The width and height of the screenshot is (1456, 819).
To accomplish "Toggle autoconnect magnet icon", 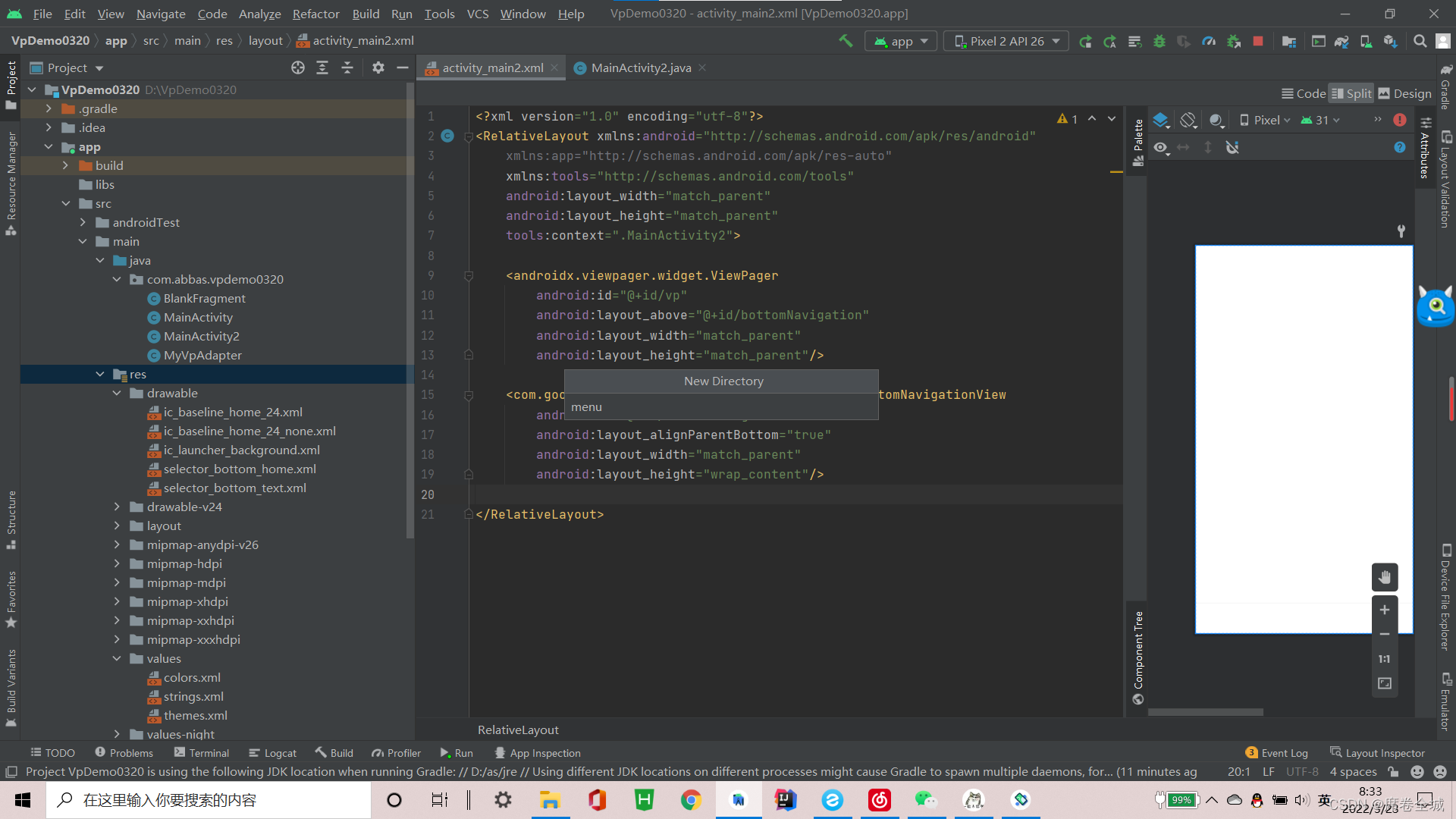I will click(1232, 148).
